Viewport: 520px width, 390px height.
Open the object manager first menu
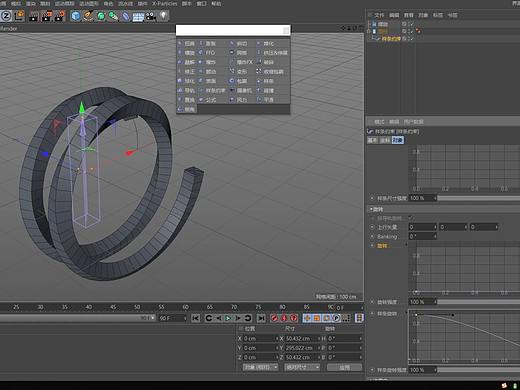coord(379,15)
